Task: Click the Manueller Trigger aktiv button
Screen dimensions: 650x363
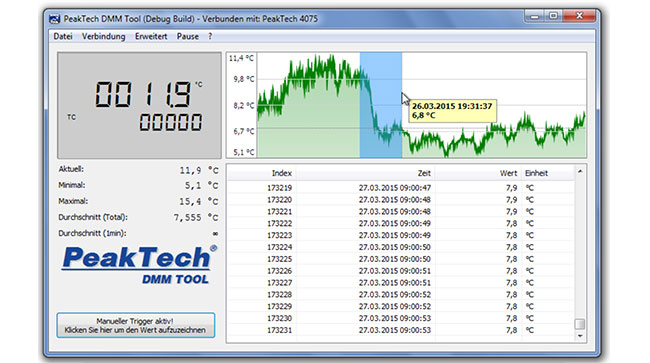Action: [x=136, y=325]
